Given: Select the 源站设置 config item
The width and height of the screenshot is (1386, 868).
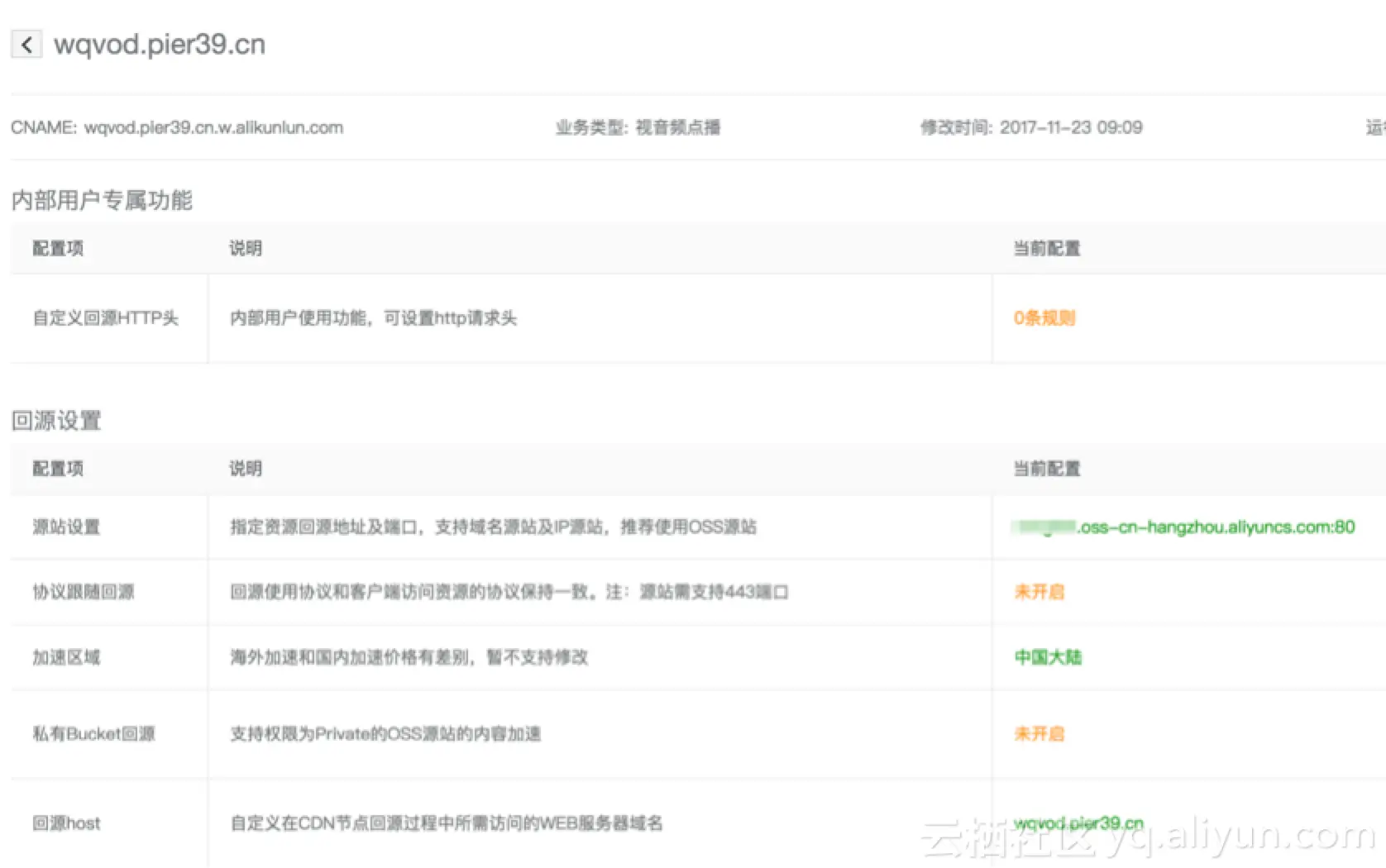Looking at the screenshot, I should (66, 527).
